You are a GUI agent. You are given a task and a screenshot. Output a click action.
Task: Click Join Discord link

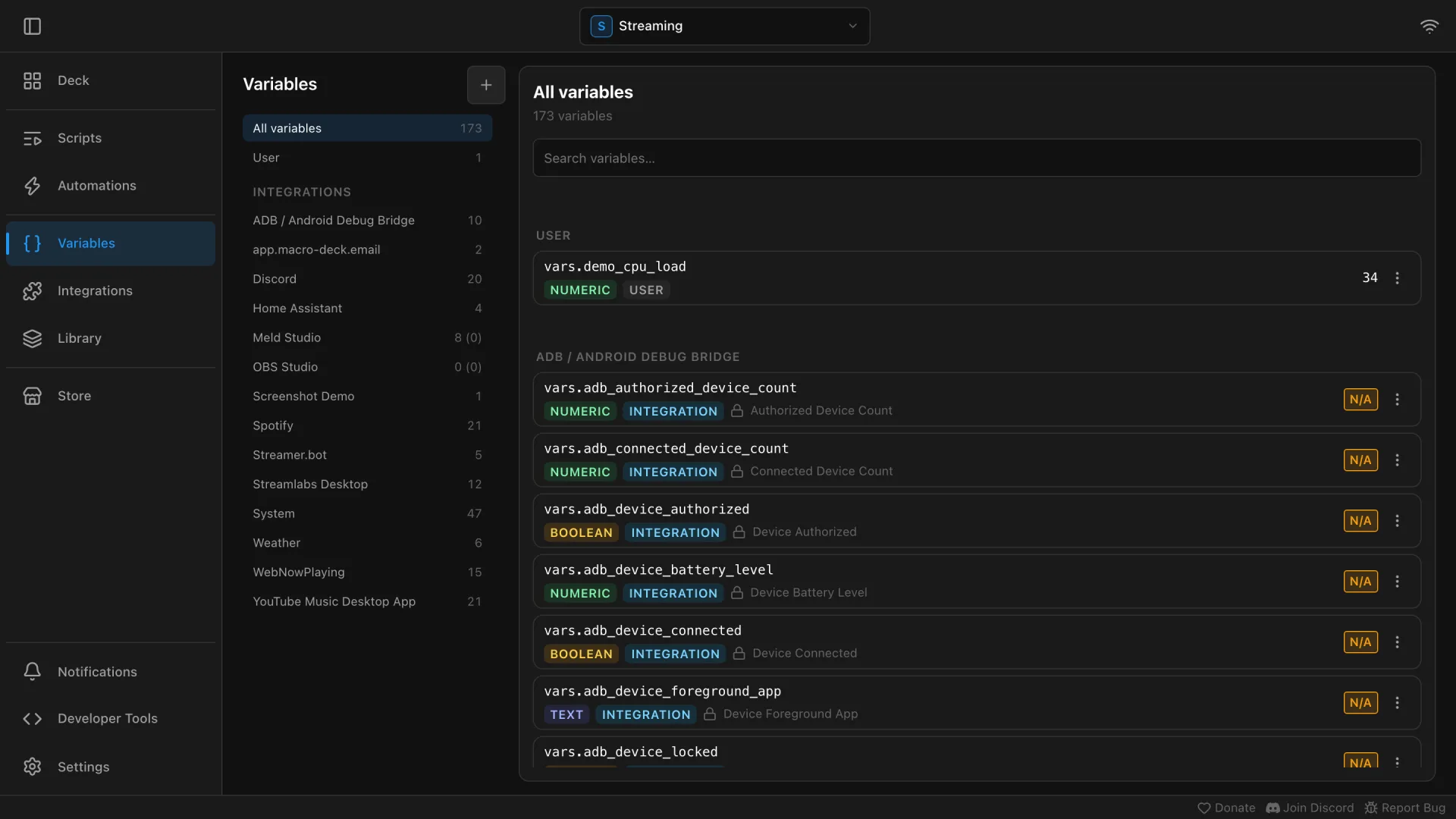pos(1310,808)
